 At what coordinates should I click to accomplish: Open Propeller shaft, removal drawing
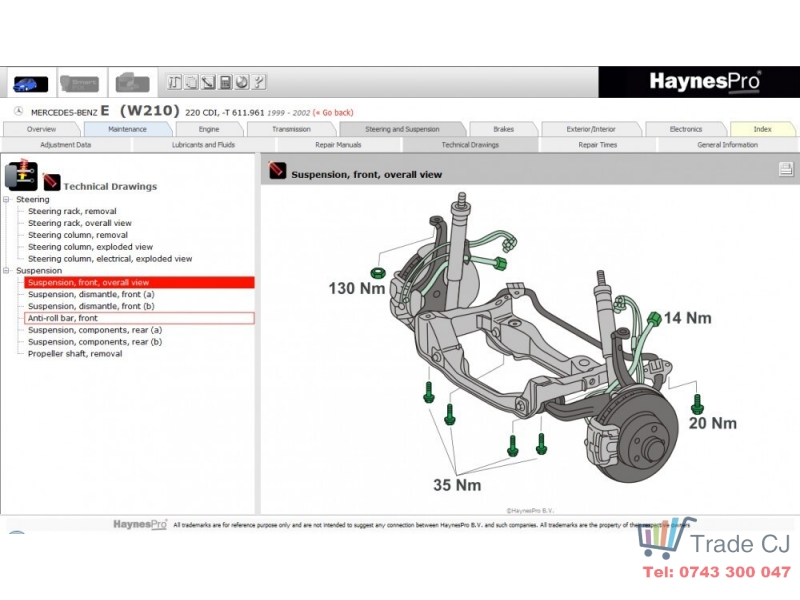point(75,354)
